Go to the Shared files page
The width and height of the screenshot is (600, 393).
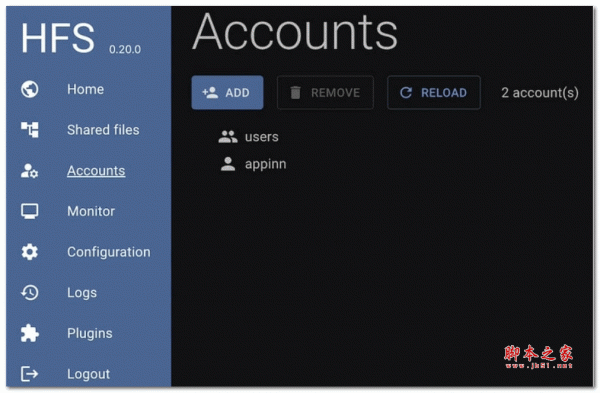pyautogui.click(x=103, y=130)
